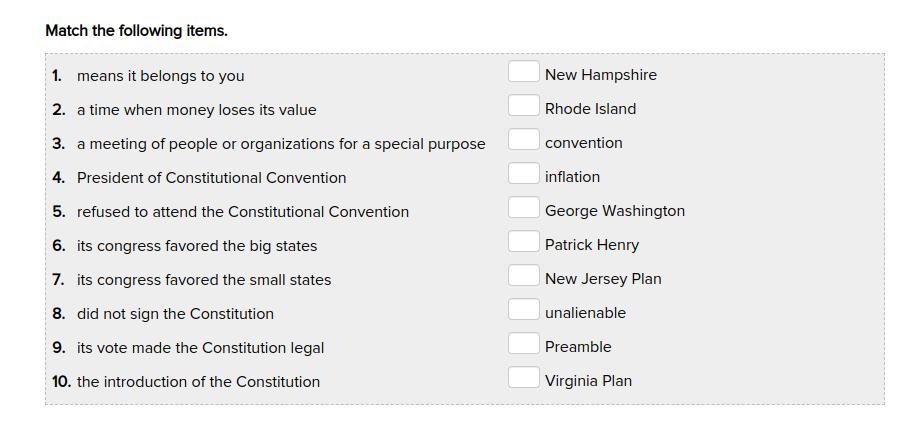This screenshot has width=924, height=441.
Task: Select item 3 about a meeting of people
Action: [281, 144]
